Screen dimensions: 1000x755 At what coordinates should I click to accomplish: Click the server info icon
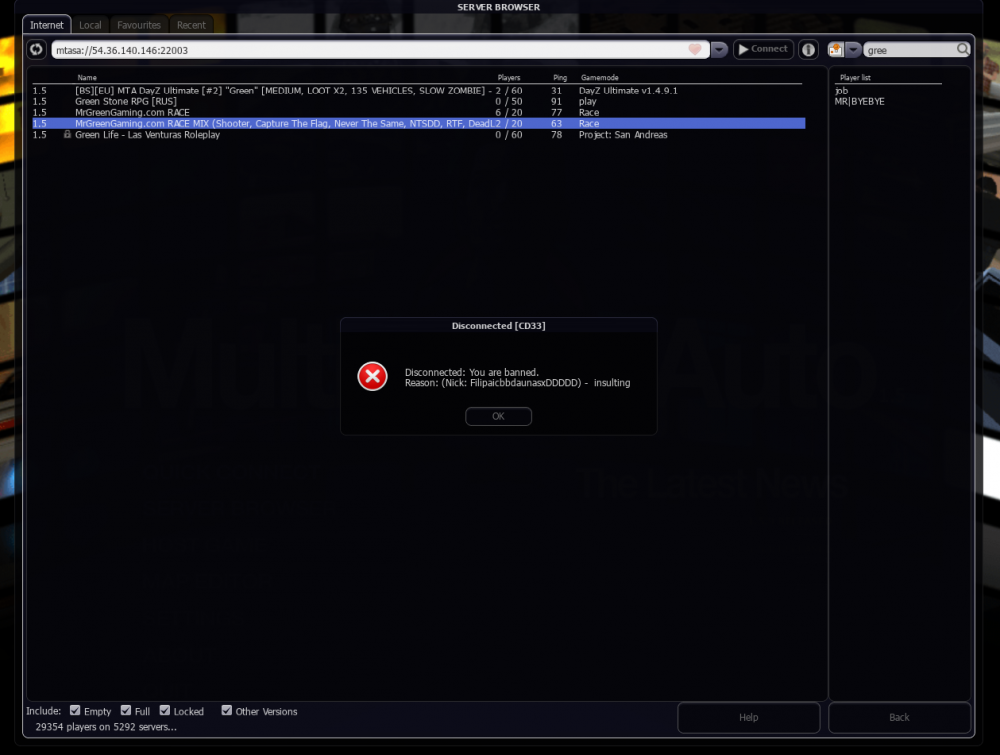[x=808, y=49]
